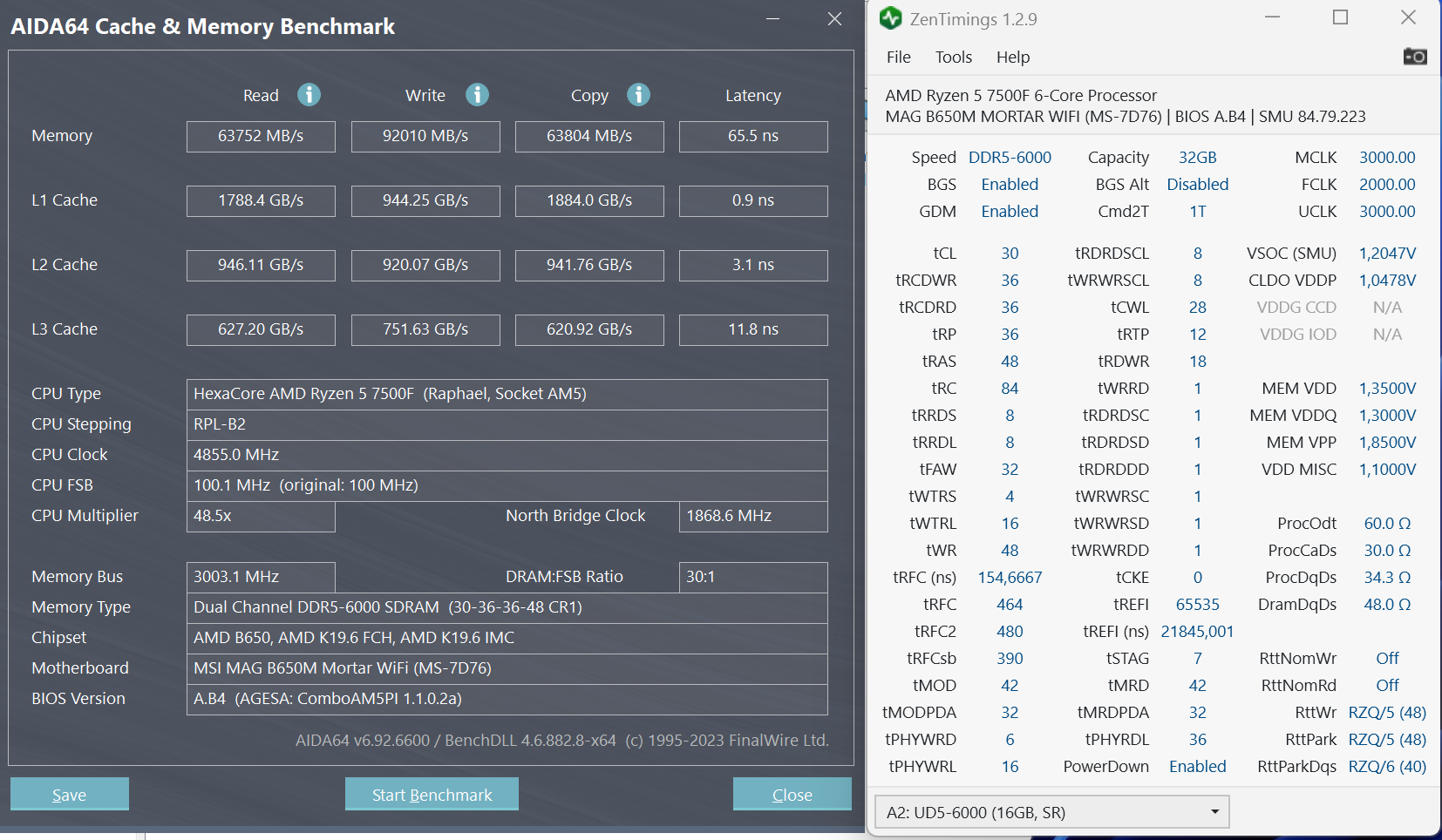Select the L2 Cache Latency value 3.1 ns

tap(753, 266)
